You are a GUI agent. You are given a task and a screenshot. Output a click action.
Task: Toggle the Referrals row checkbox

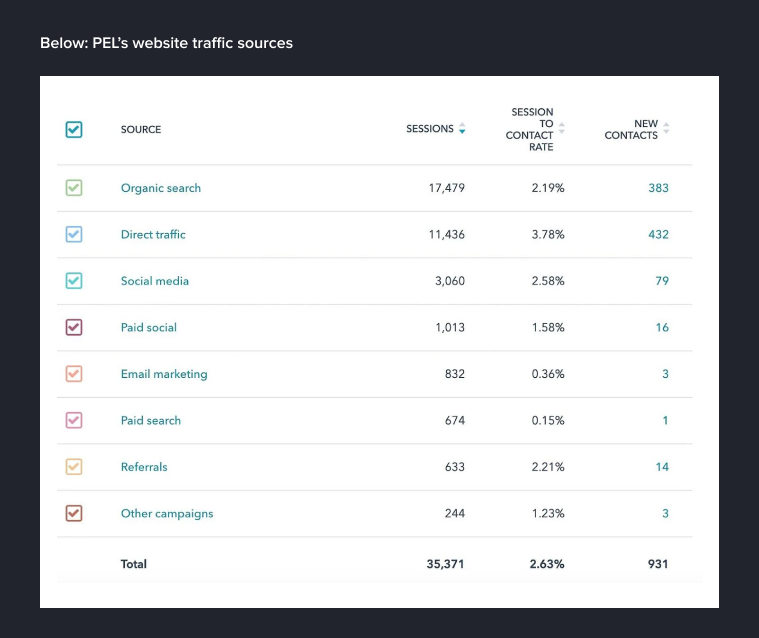click(74, 467)
